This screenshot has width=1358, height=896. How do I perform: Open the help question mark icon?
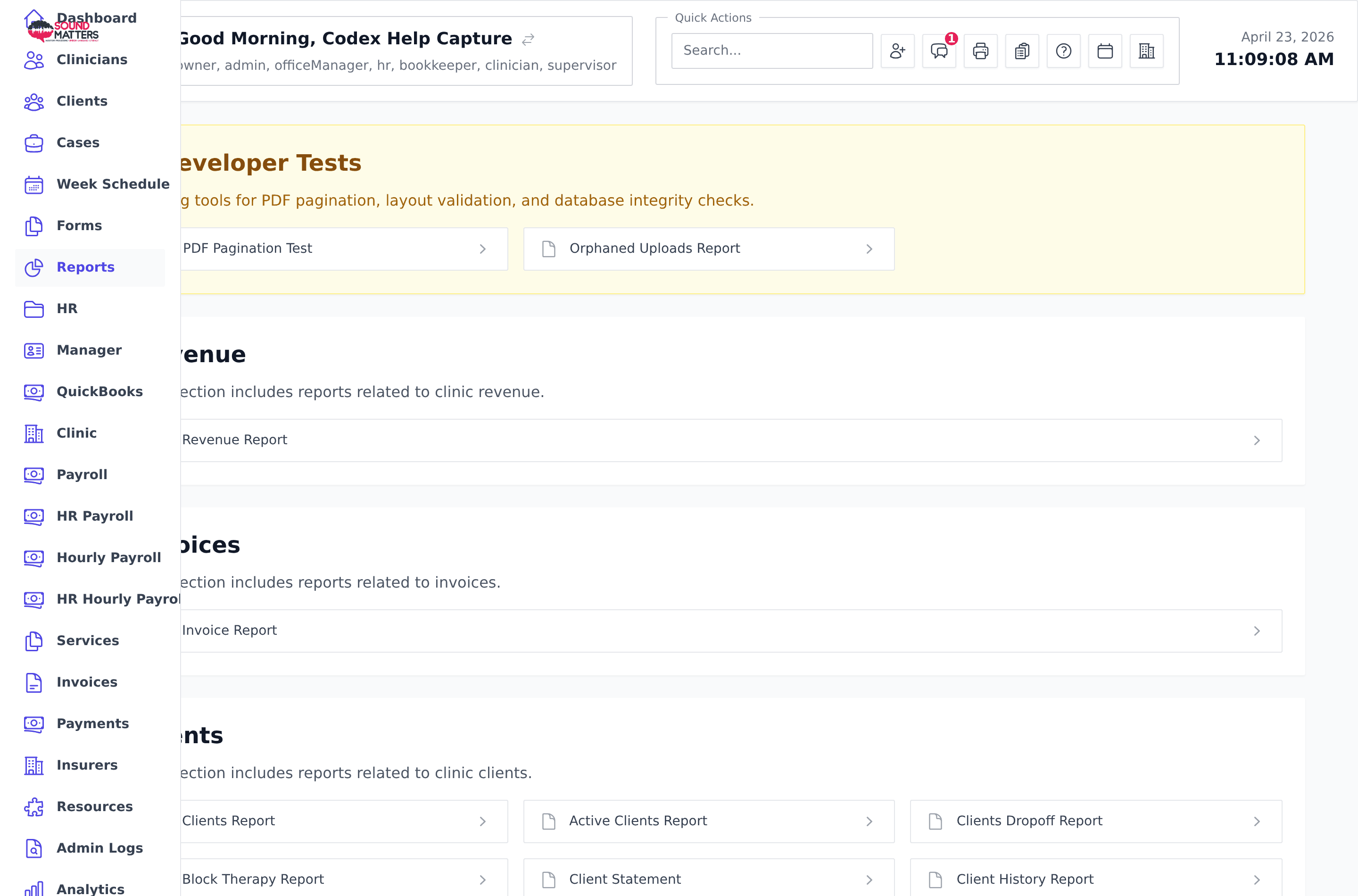pos(1063,51)
